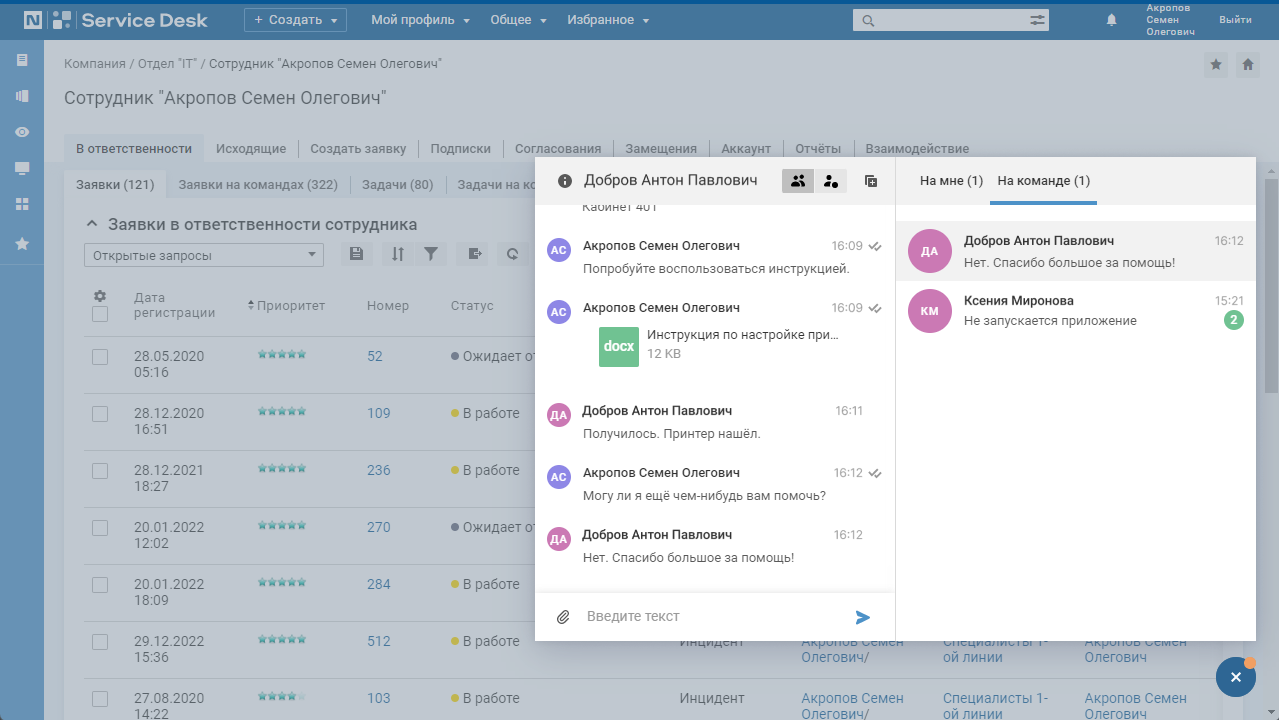This screenshot has width=1279, height=720.
Task: Tick the select-all rows checkbox
Action: click(100, 314)
